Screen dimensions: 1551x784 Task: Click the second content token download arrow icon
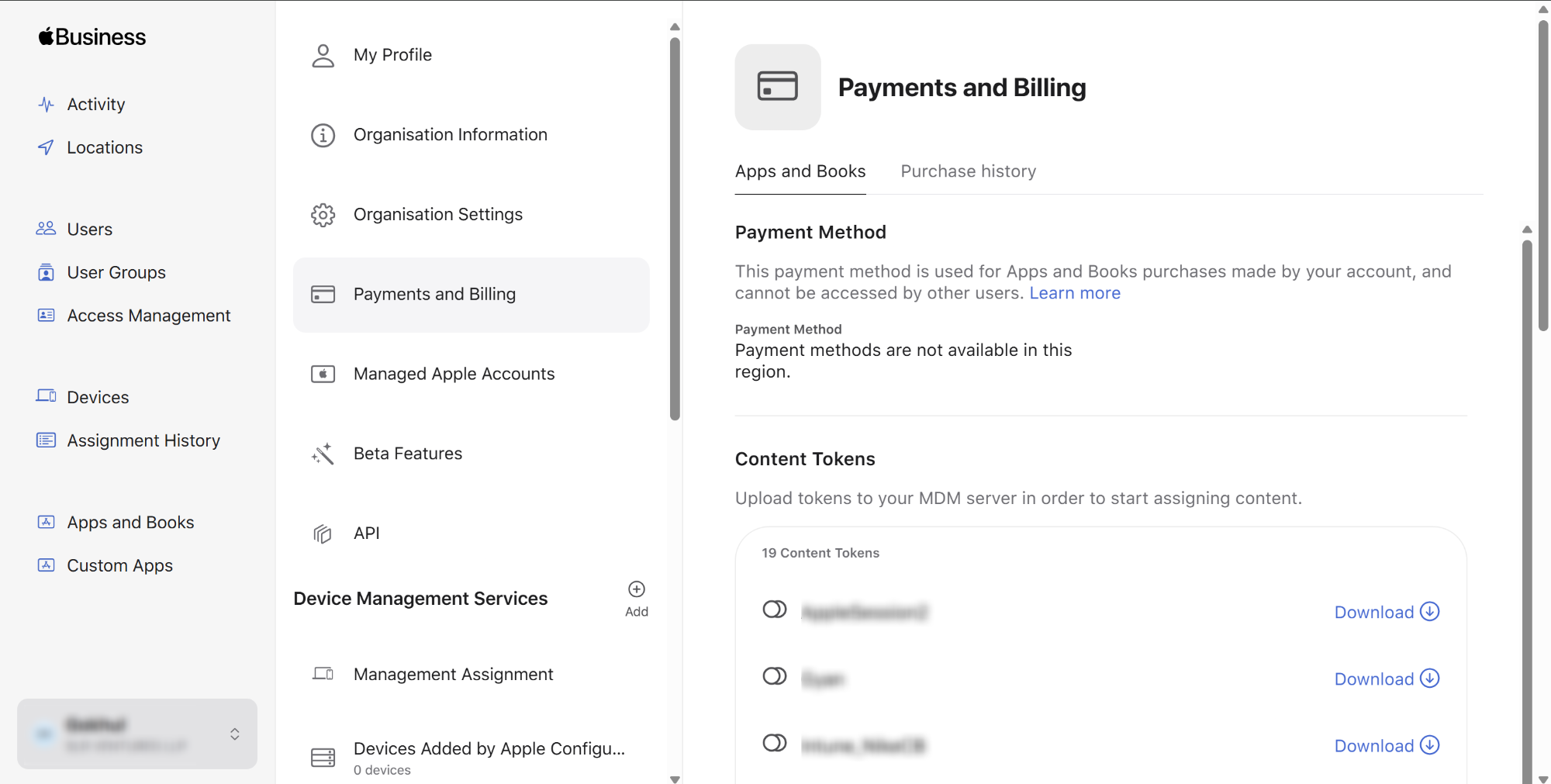coord(1430,678)
